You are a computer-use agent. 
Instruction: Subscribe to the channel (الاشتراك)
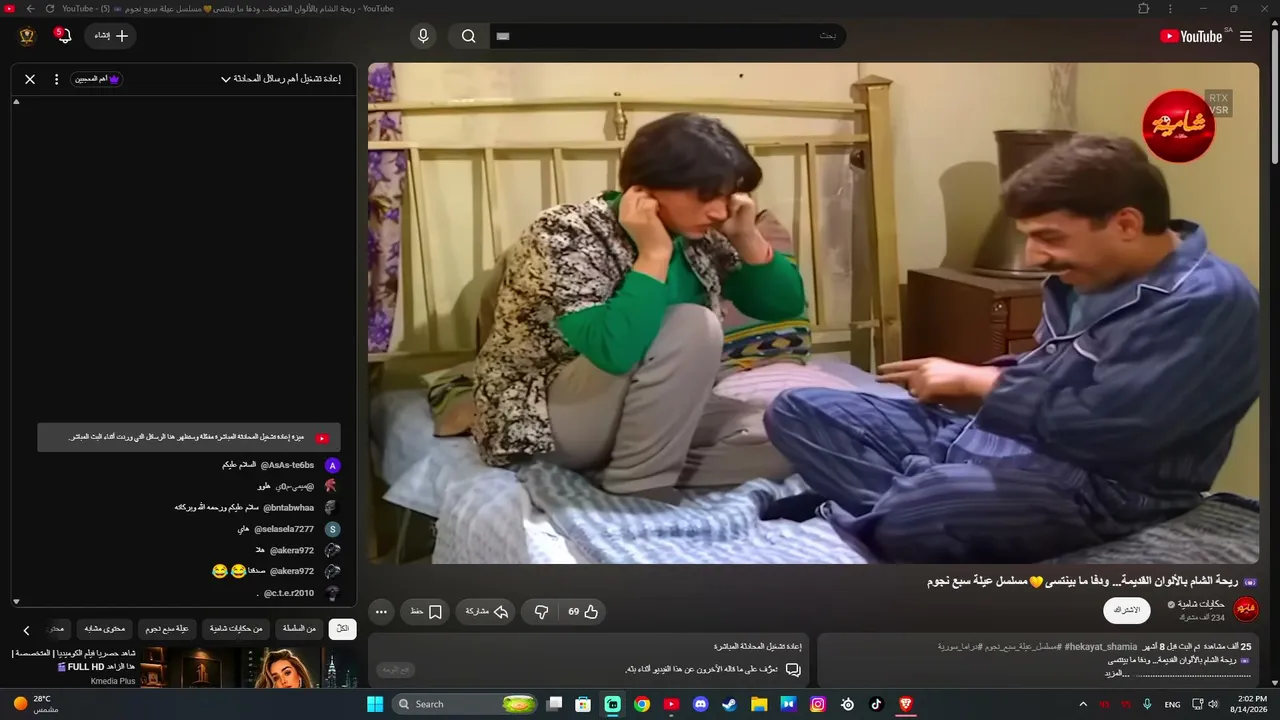(x=1127, y=610)
